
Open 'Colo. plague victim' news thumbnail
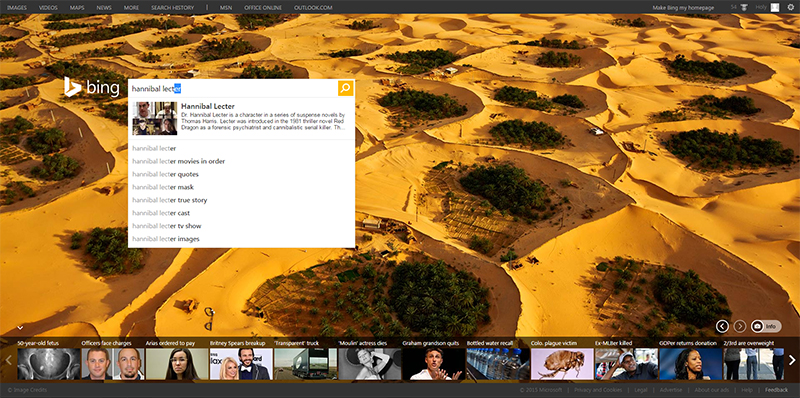tap(562, 363)
